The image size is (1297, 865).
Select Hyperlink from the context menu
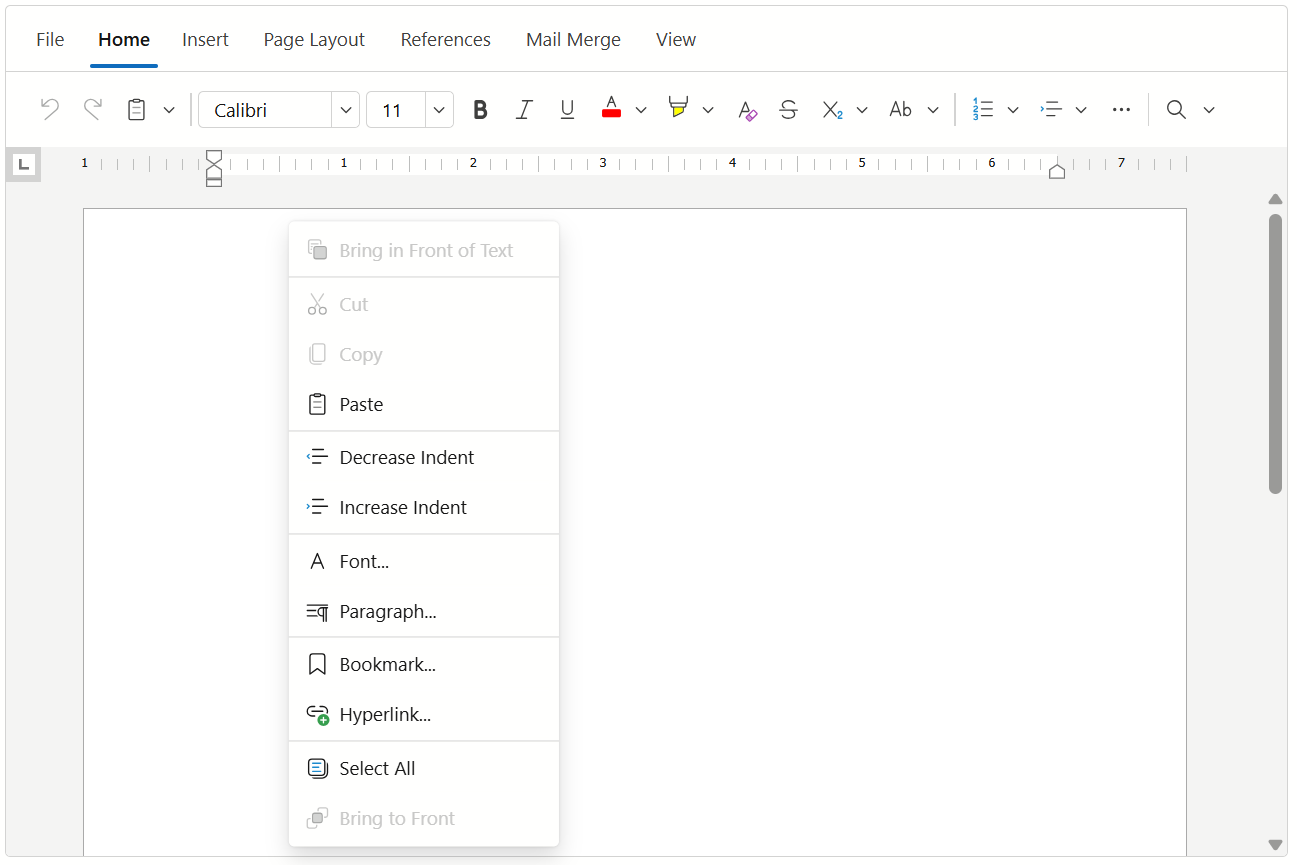[x=384, y=714]
